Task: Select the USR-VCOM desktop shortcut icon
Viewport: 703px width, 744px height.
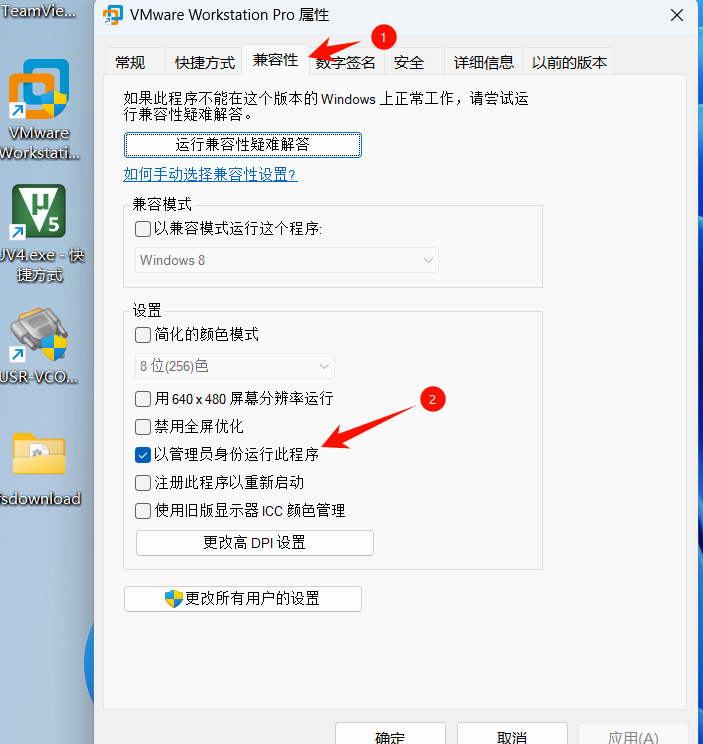Action: tap(39, 334)
